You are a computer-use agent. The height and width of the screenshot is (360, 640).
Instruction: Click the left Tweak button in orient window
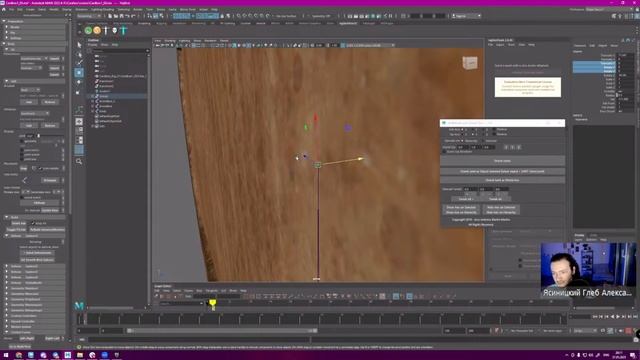[x=465, y=199]
